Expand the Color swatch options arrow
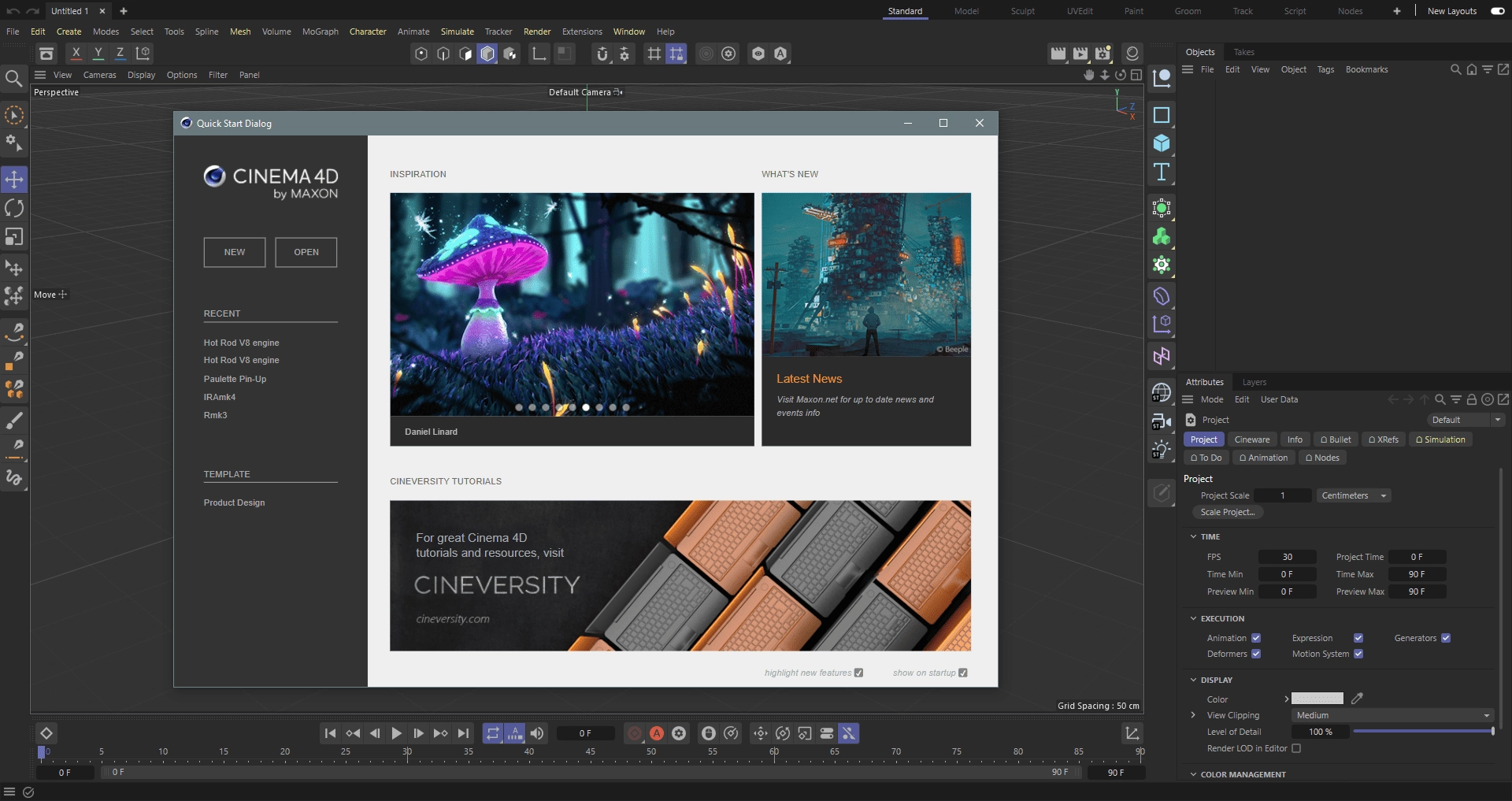The image size is (1512, 801). pos(1287,699)
